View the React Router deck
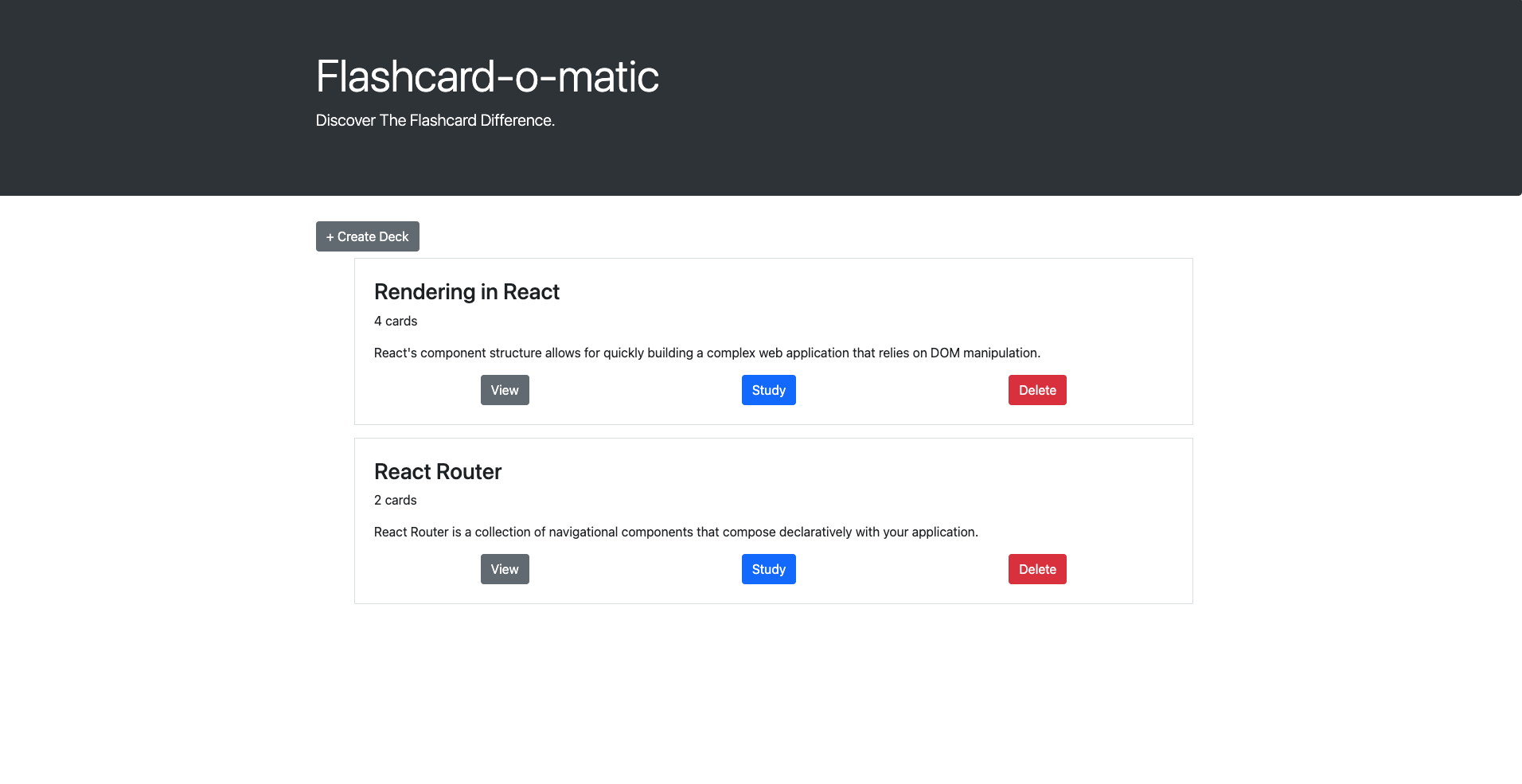1522x784 pixels. (505, 568)
